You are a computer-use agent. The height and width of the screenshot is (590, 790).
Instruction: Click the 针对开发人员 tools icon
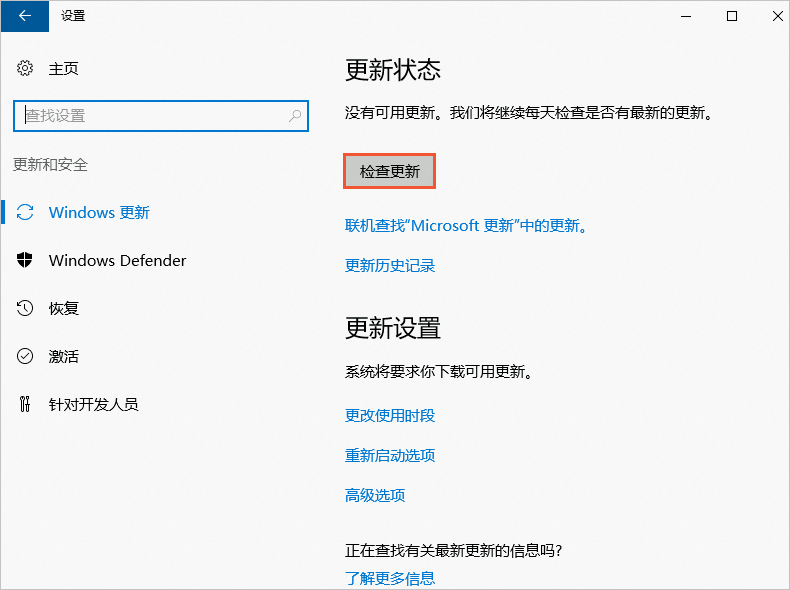[x=25, y=404]
